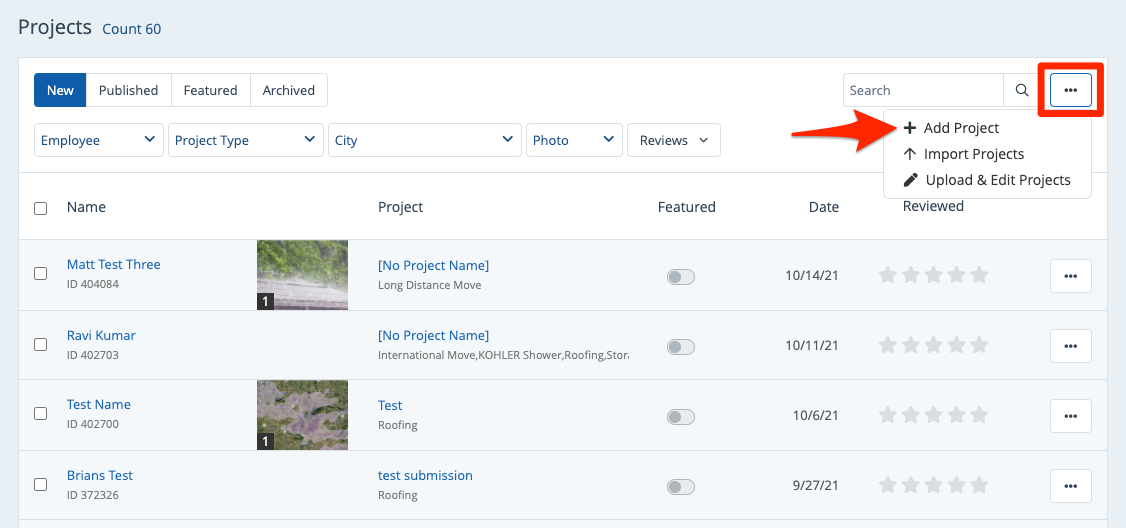Open the test submission project link
The width and height of the screenshot is (1126, 528).
point(425,475)
